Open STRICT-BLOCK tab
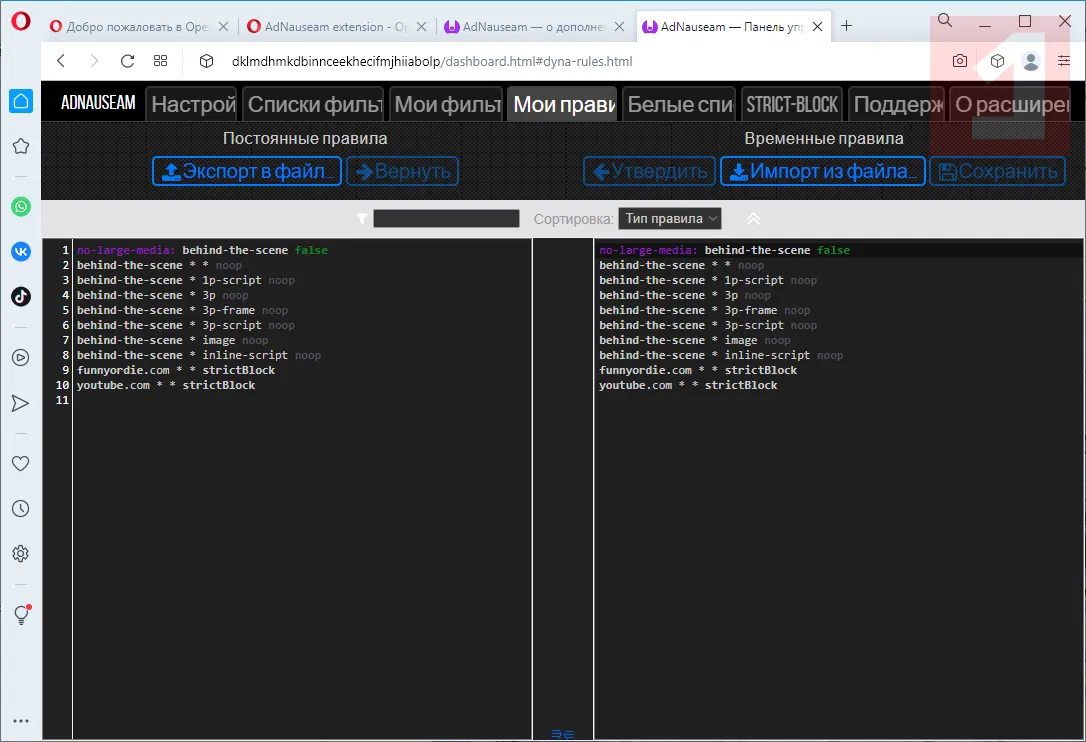The width and height of the screenshot is (1086, 742). (x=792, y=104)
